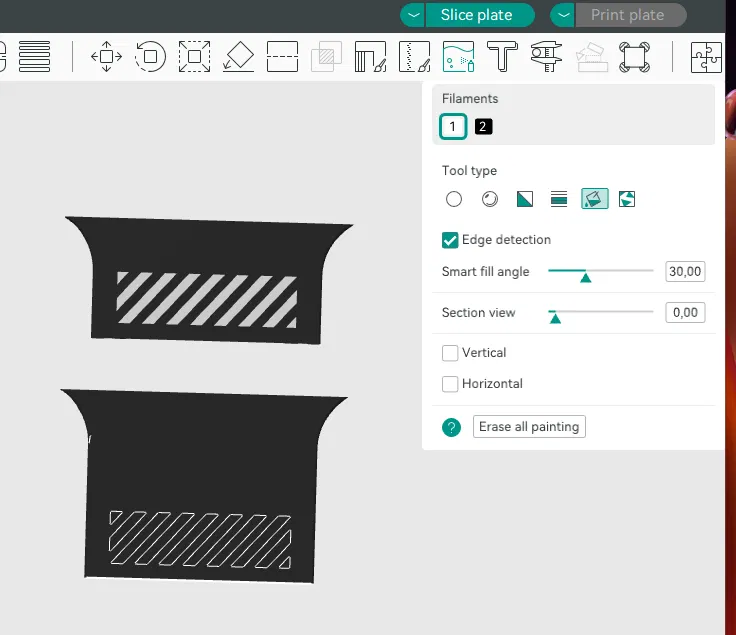Toggle the Color painting tool

point(459,57)
